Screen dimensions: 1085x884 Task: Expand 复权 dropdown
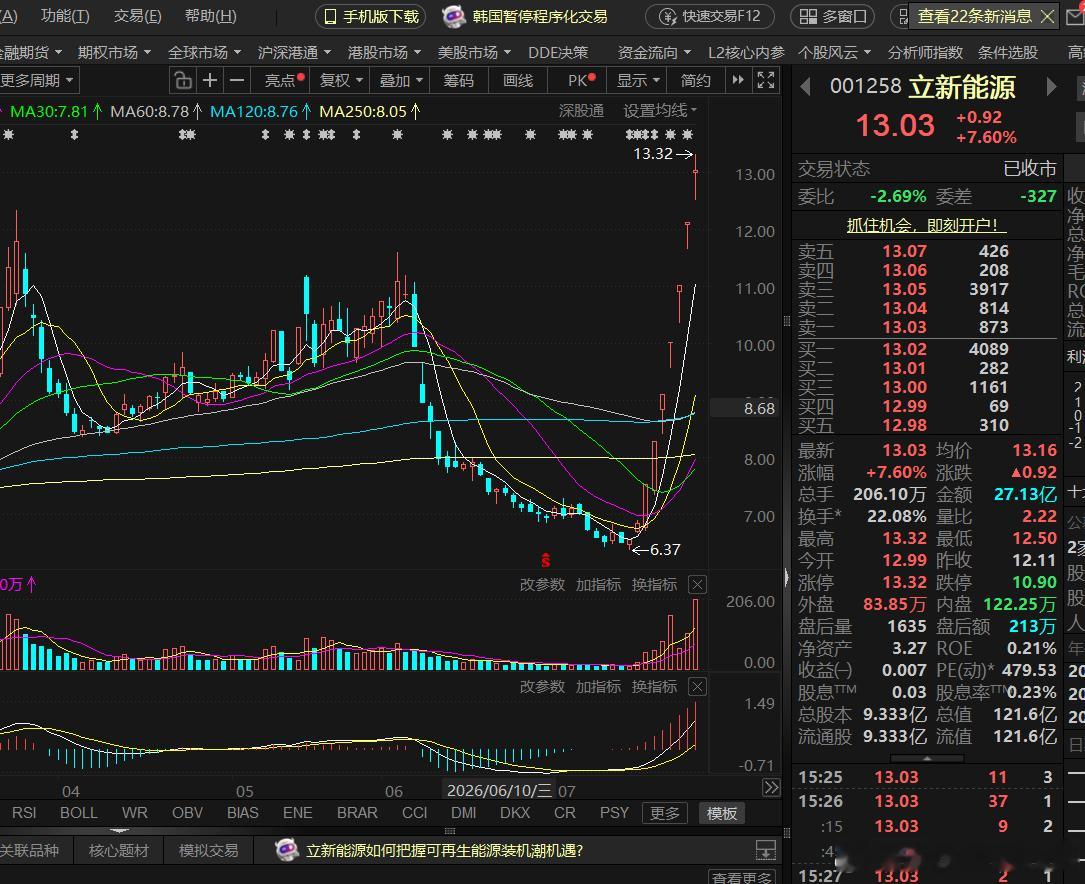coord(341,81)
